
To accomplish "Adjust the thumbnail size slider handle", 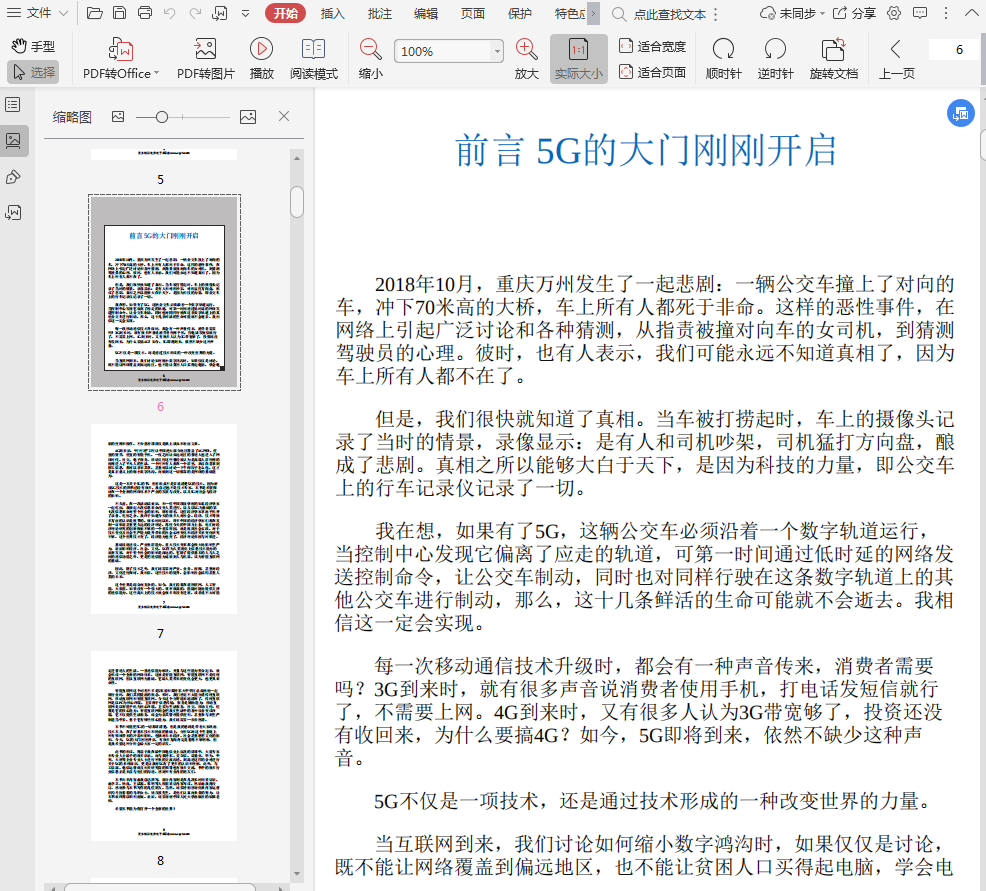I will [x=162, y=117].
